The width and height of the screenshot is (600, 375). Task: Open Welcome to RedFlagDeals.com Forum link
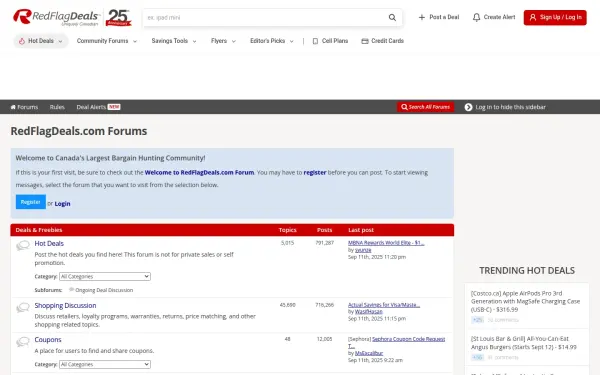pos(199,173)
